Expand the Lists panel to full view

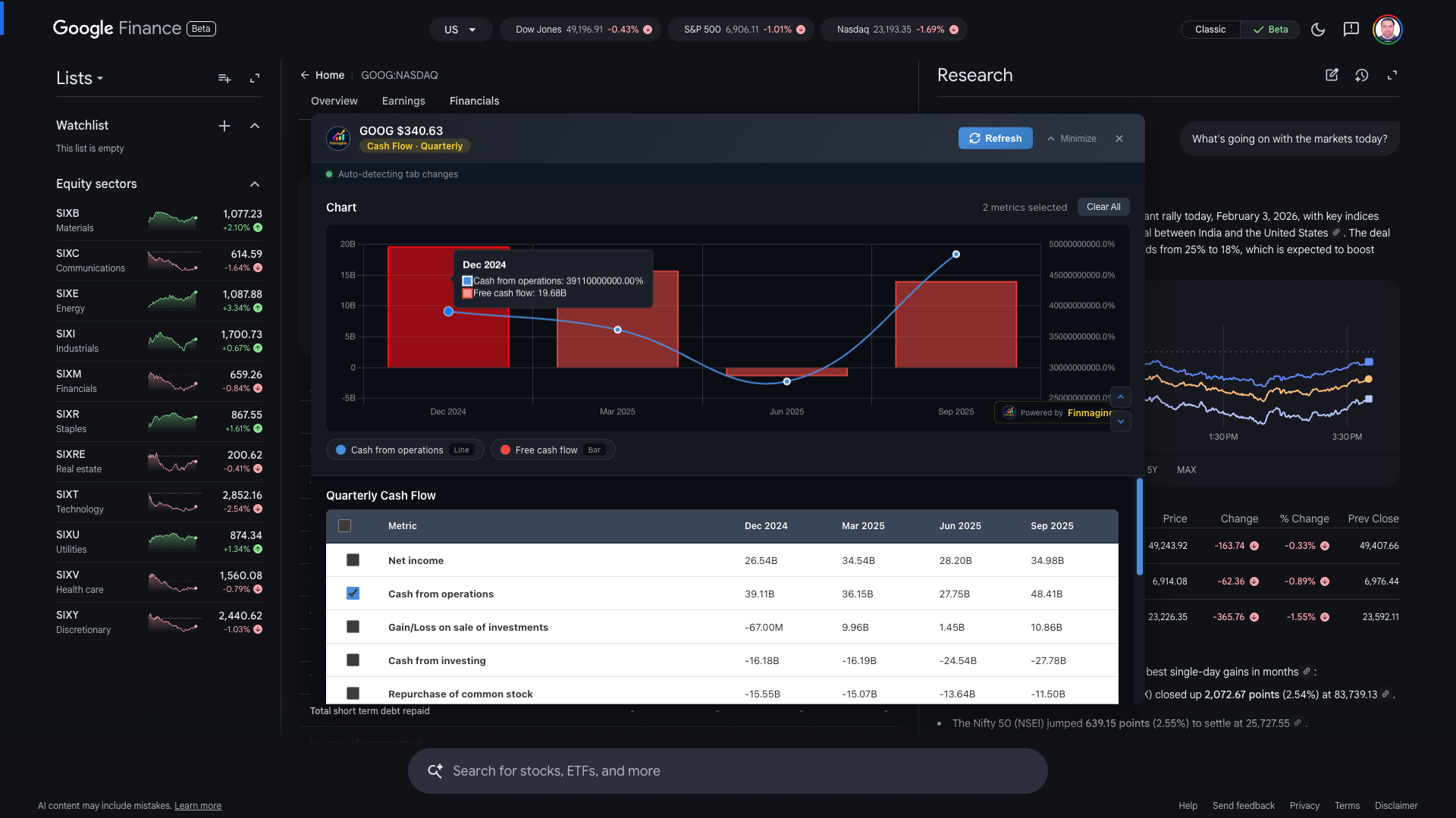click(x=255, y=78)
